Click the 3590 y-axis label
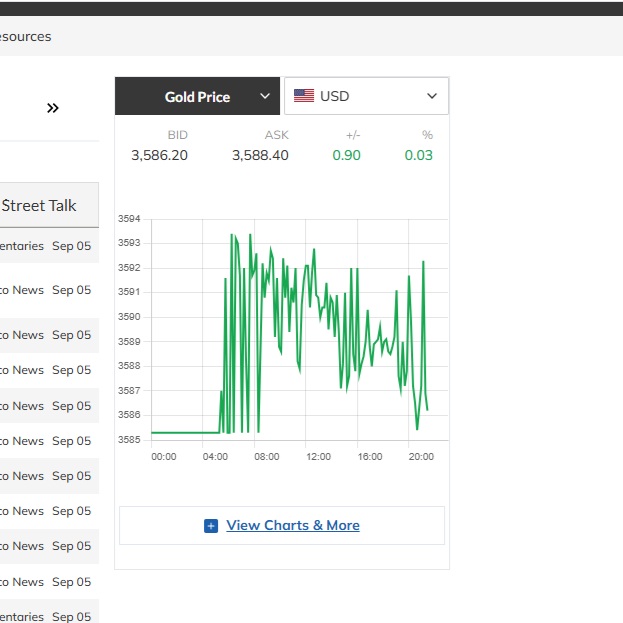The image size is (623, 623). 129,317
